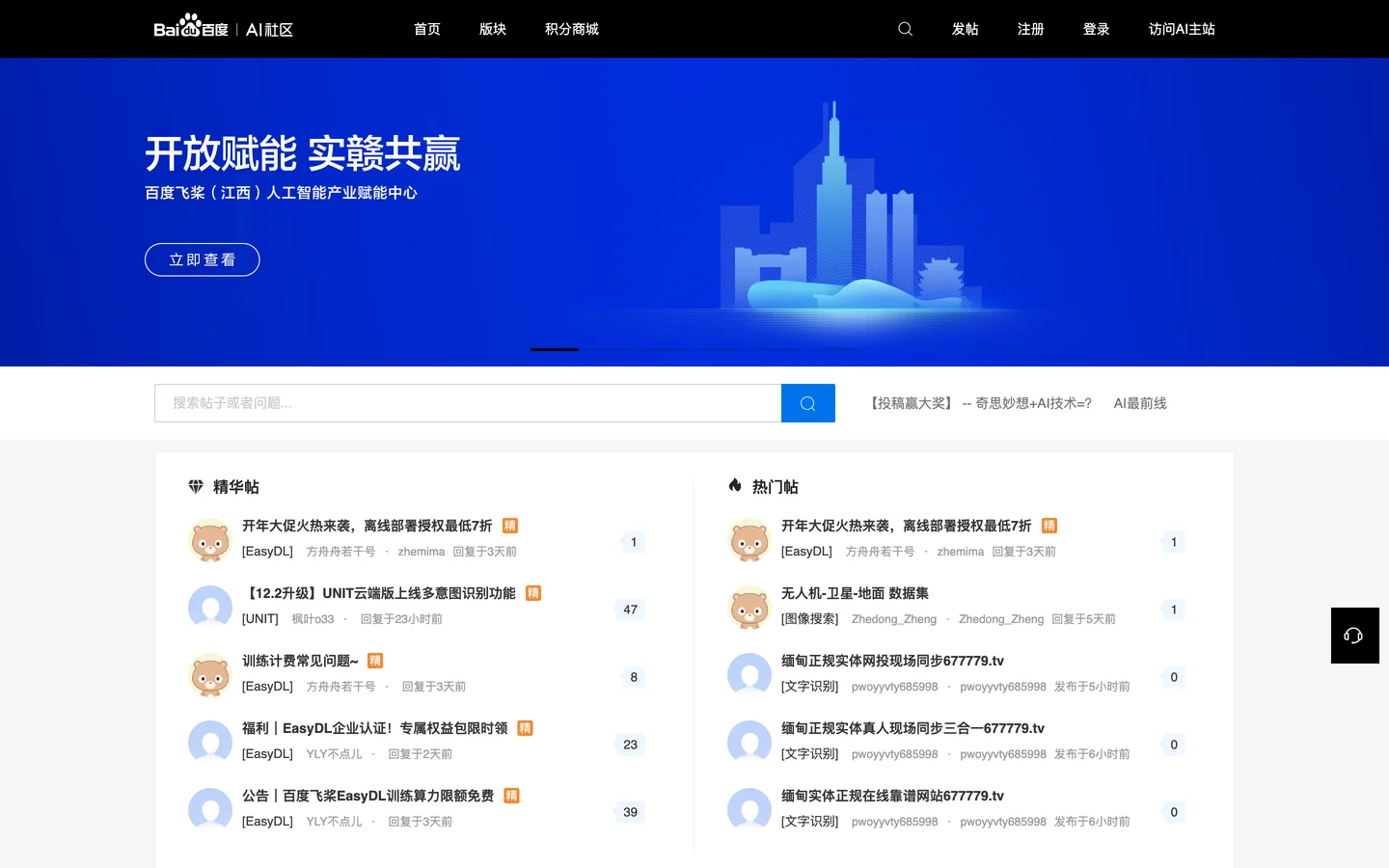This screenshot has width=1389, height=868.
Task: Open 缅甸正规实体网投现场同步677779.tv post
Action: point(892,661)
